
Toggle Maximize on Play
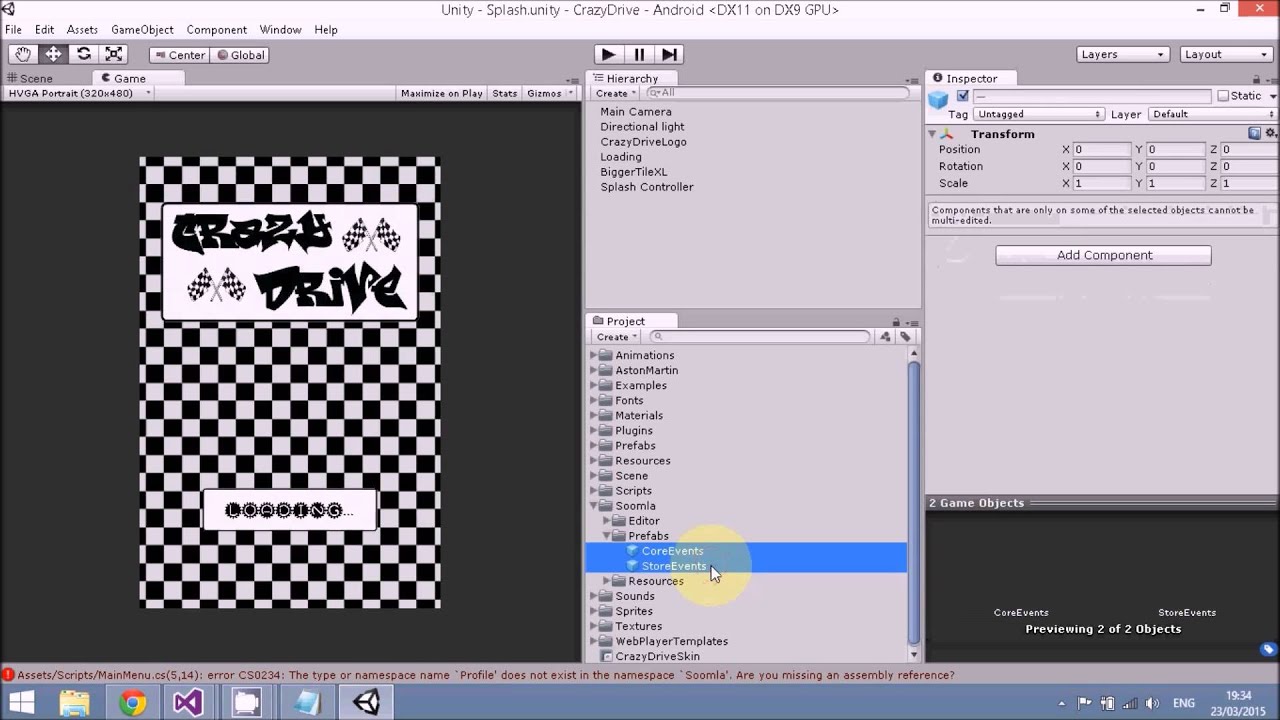coord(441,93)
